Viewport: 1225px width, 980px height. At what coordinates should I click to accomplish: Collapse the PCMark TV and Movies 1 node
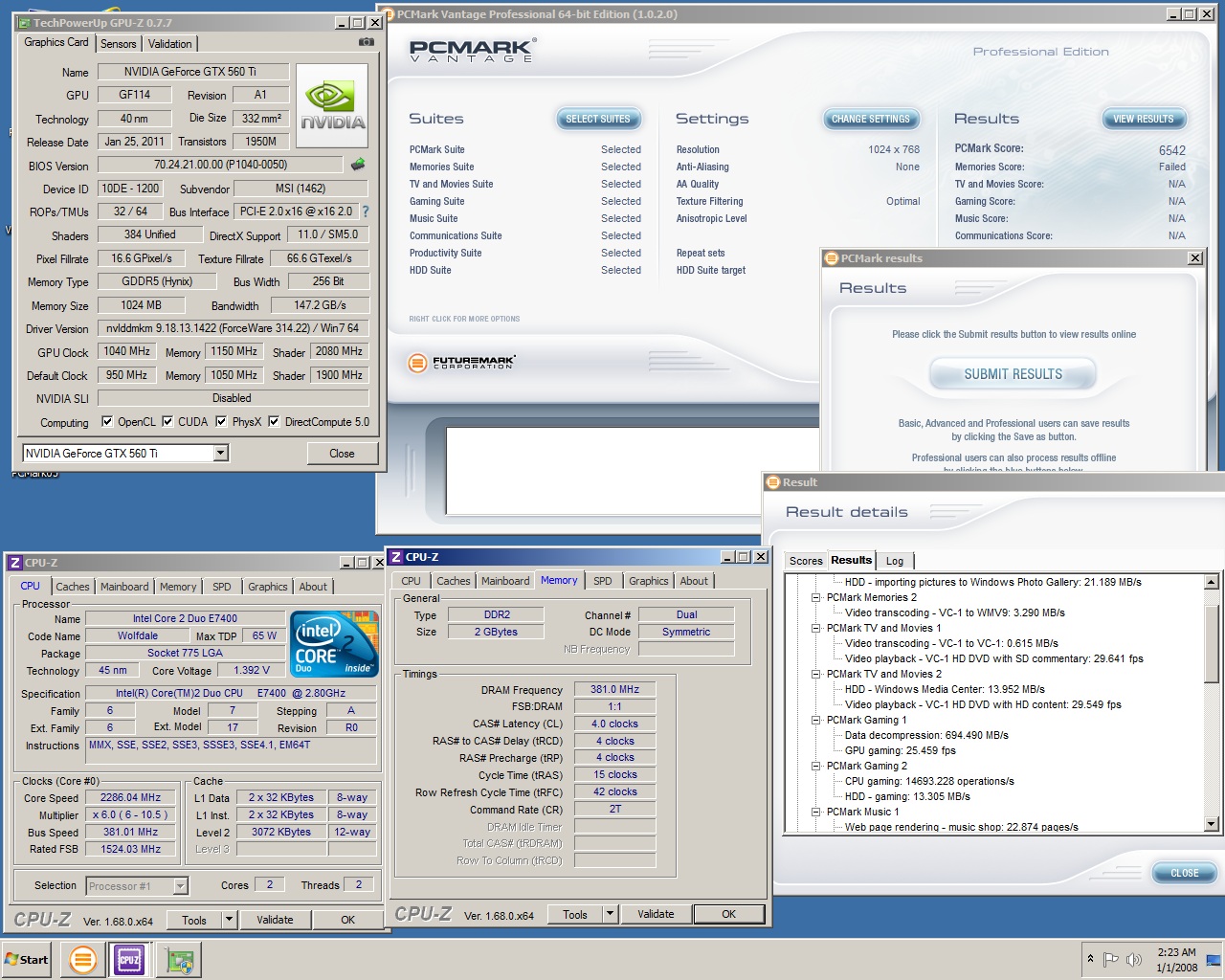coord(816,628)
